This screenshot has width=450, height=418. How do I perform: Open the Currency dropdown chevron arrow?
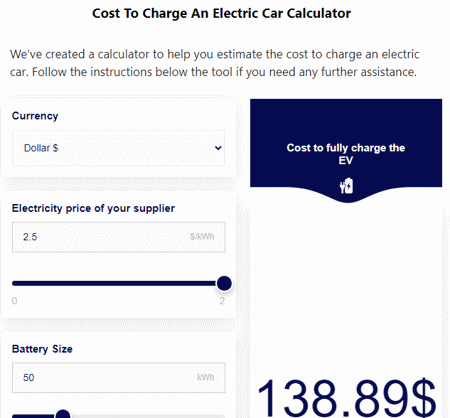coord(218,148)
